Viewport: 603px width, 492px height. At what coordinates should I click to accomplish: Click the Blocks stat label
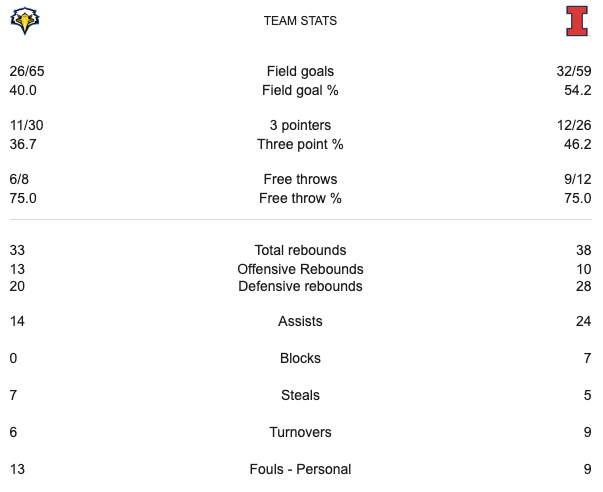(x=300, y=358)
